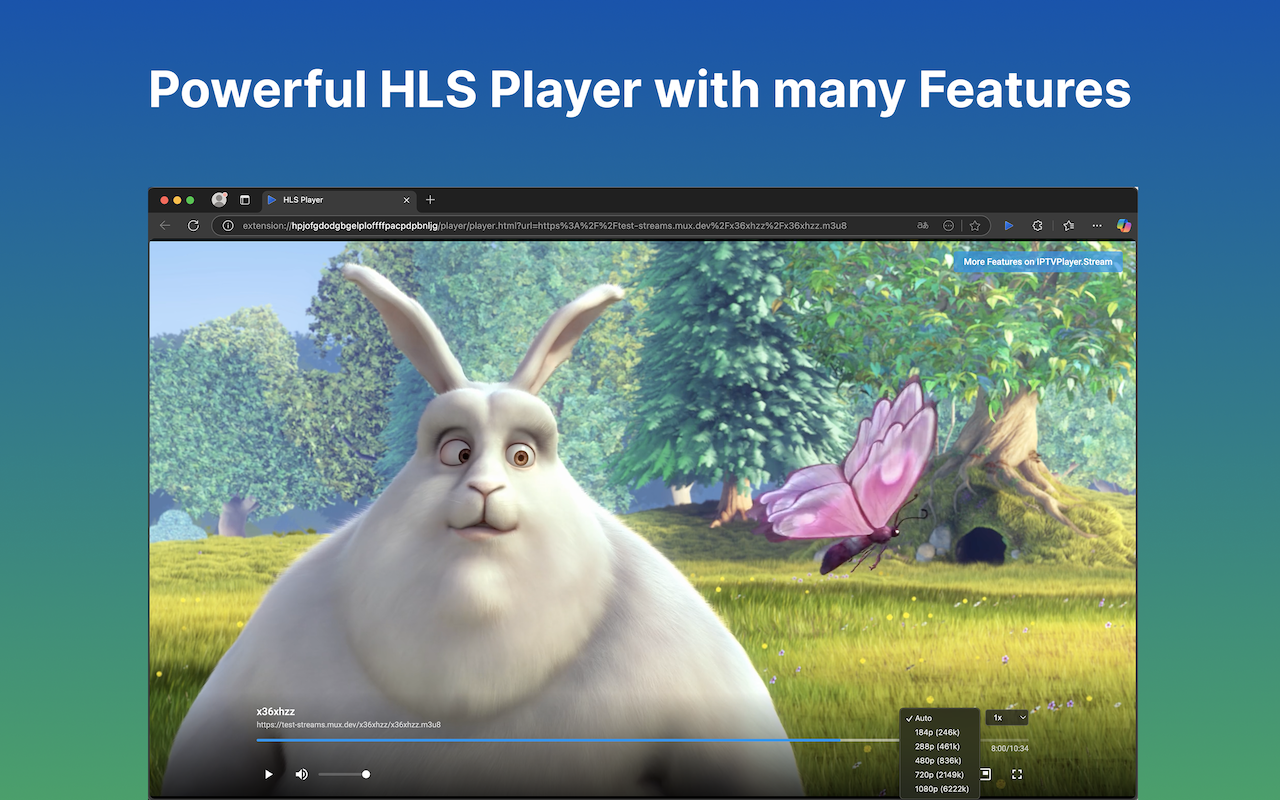
Task: Select the HLS Player browser tab
Action: coord(340,200)
